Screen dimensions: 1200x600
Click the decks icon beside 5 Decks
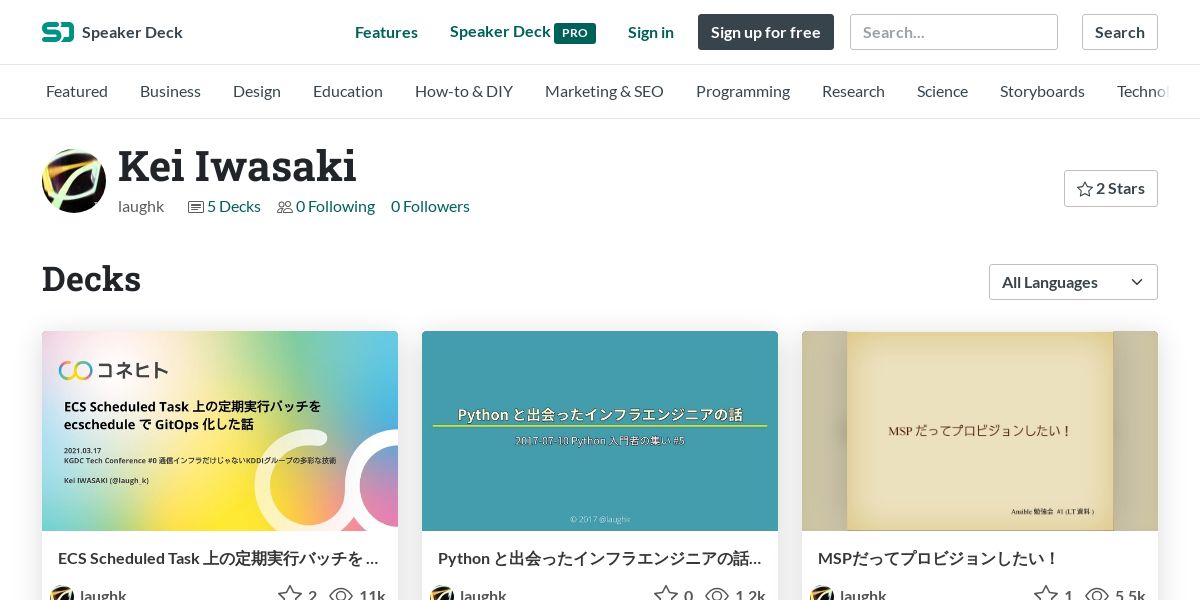(x=196, y=207)
